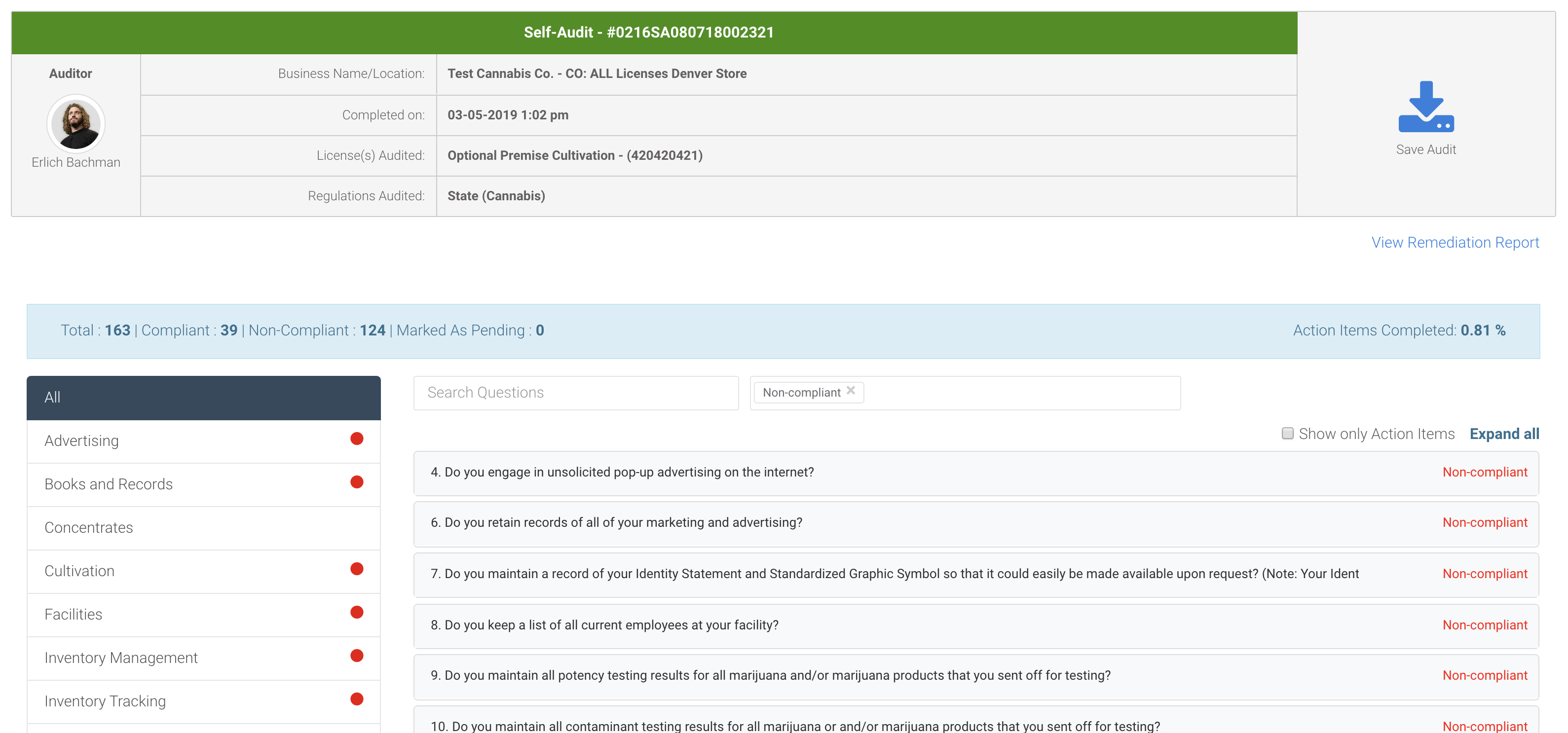Click the completed date 03-05-2019 1:02 pm

click(x=508, y=115)
